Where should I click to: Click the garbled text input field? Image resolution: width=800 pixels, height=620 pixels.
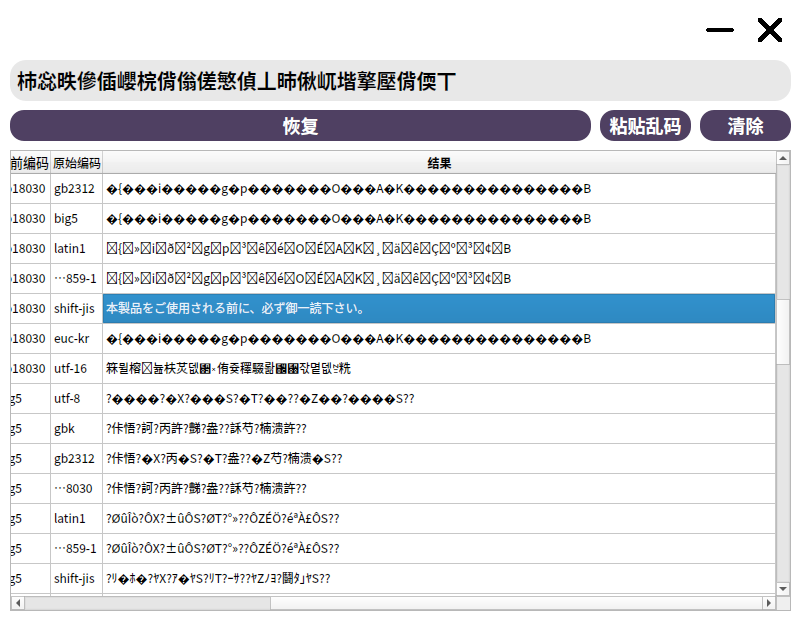[x=400, y=81]
